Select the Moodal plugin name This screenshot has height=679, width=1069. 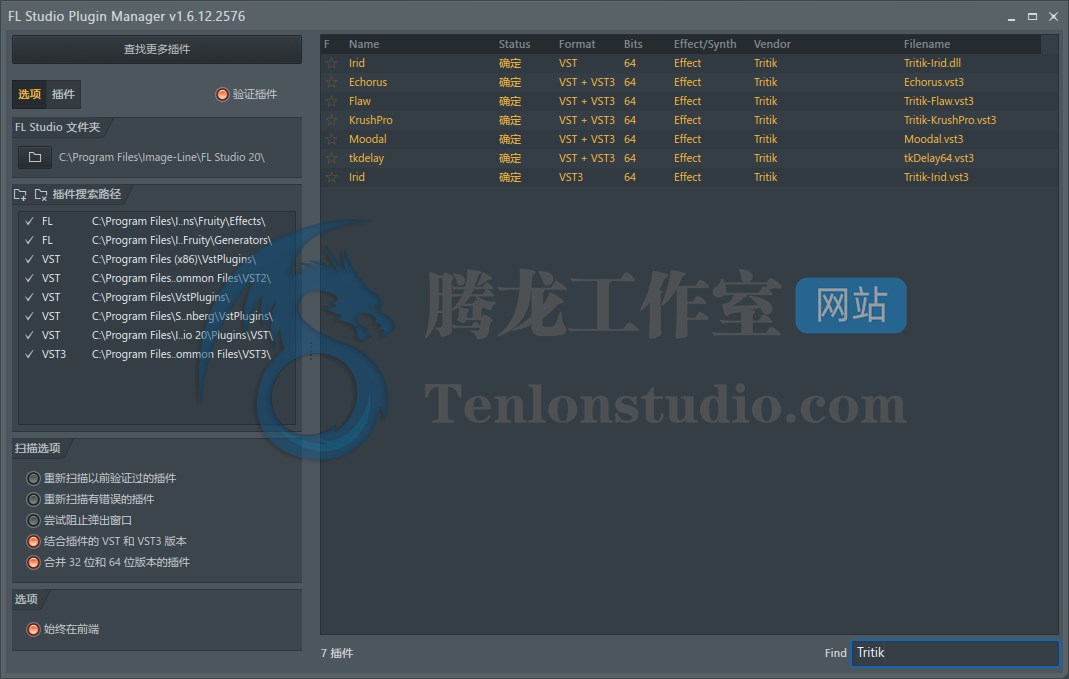tap(367, 140)
